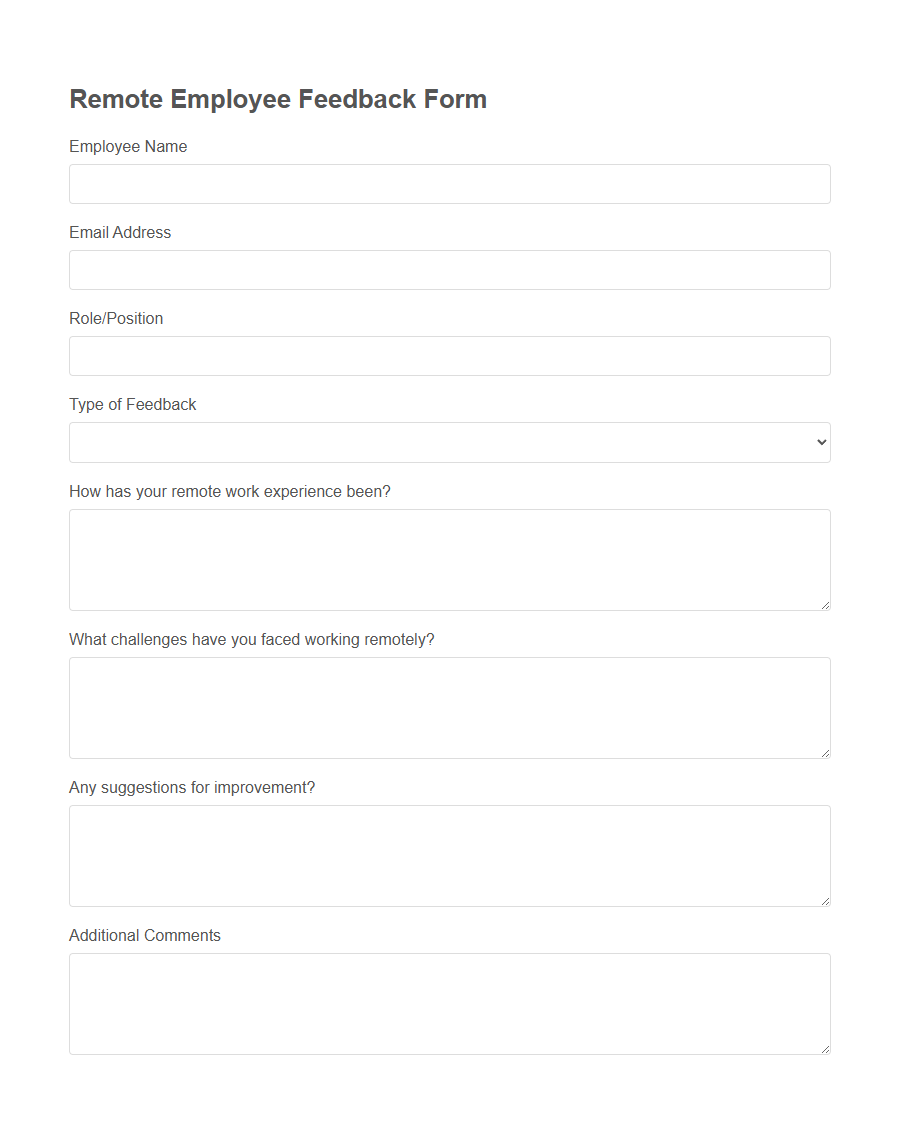The image size is (900, 1139).
Task: Click the Additional Comments label
Action: pyautogui.click(x=144, y=935)
